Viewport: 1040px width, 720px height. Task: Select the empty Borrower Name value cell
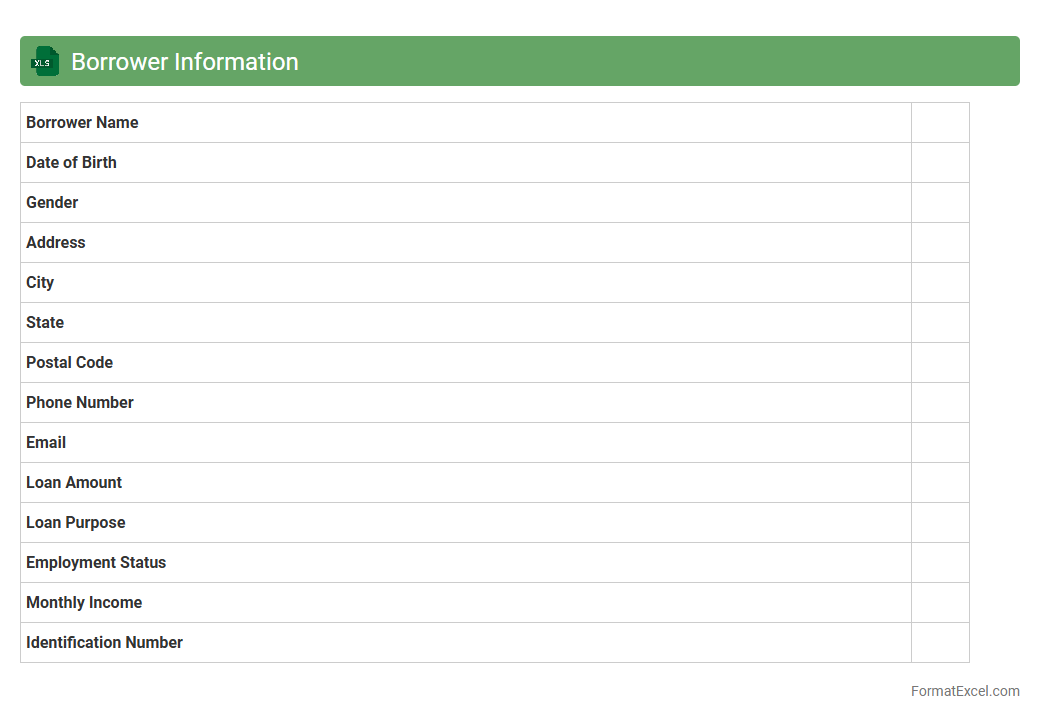[940, 123]
